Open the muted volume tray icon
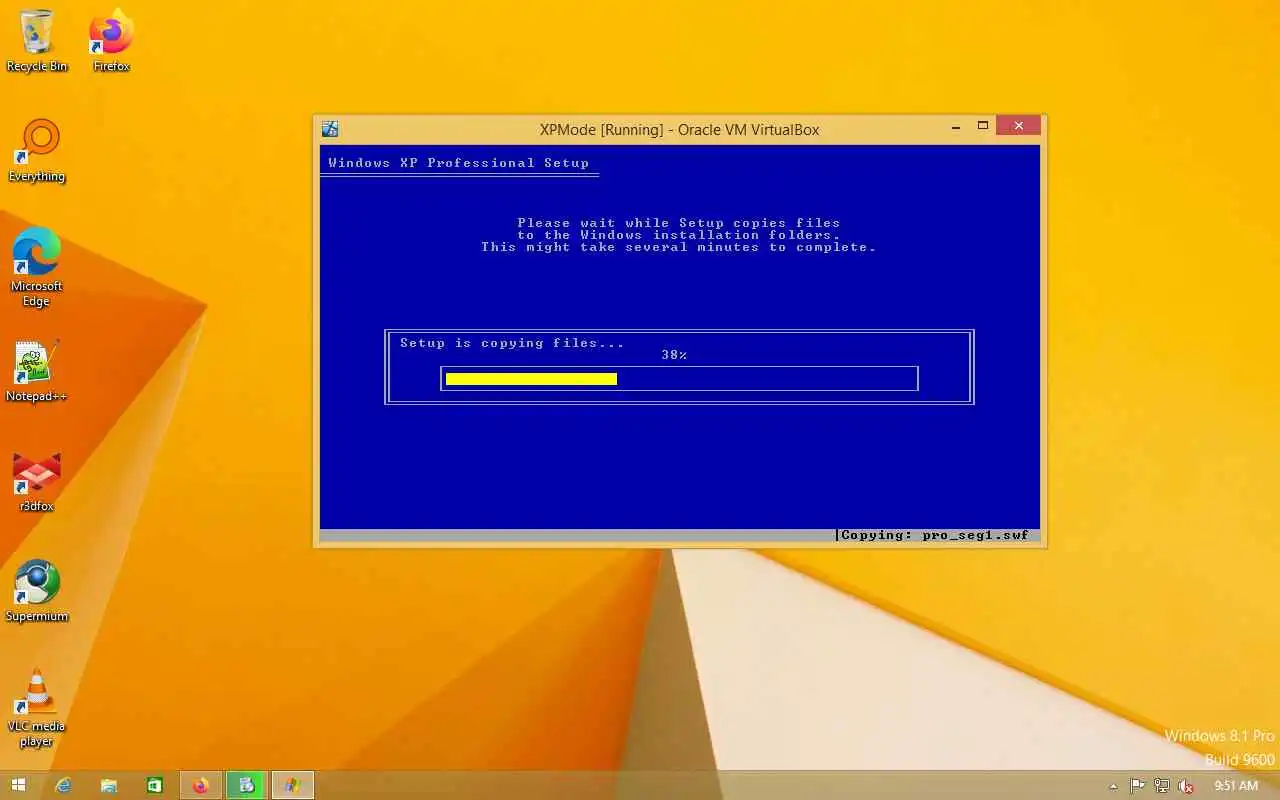This screenshot has height=800, width=1280. 1186,786
